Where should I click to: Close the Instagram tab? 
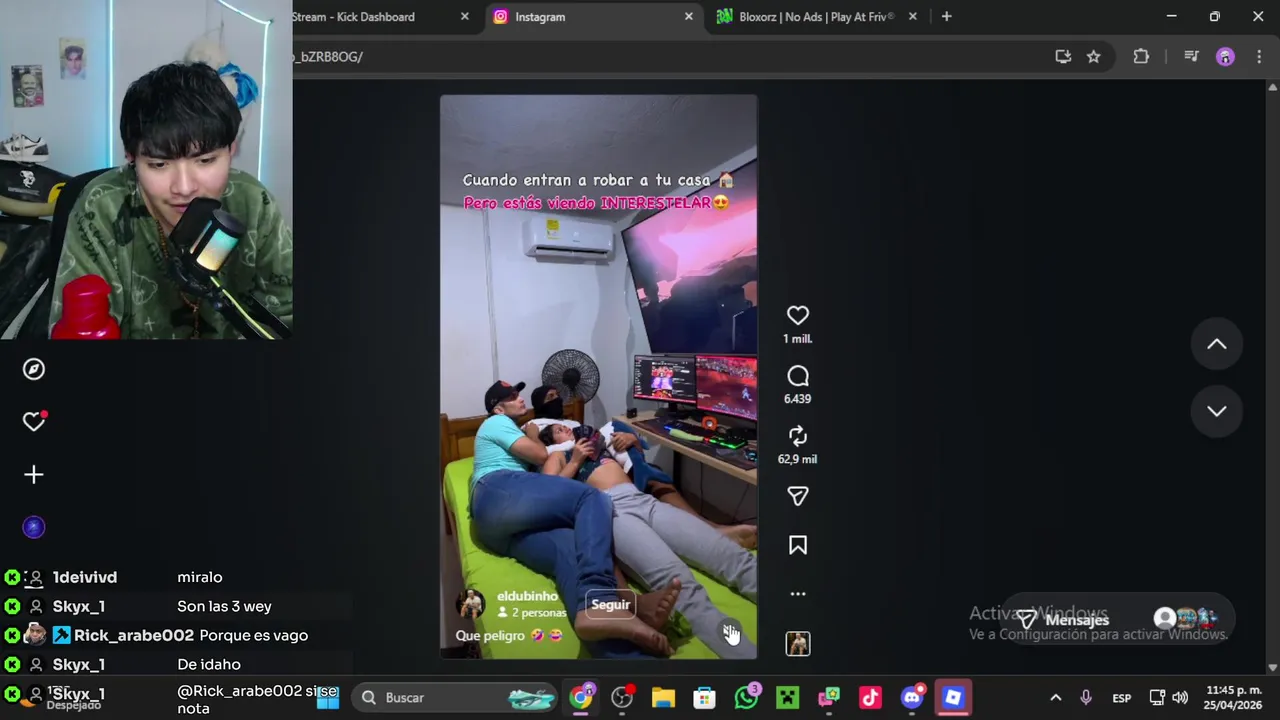click(x=688, y=17)
